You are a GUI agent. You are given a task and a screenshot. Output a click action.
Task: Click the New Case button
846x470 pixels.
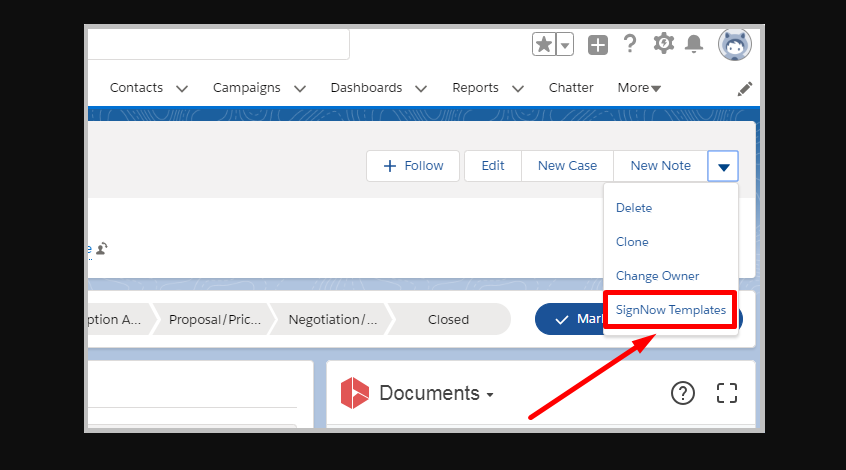pyautogui.click(x=567, y=166)
